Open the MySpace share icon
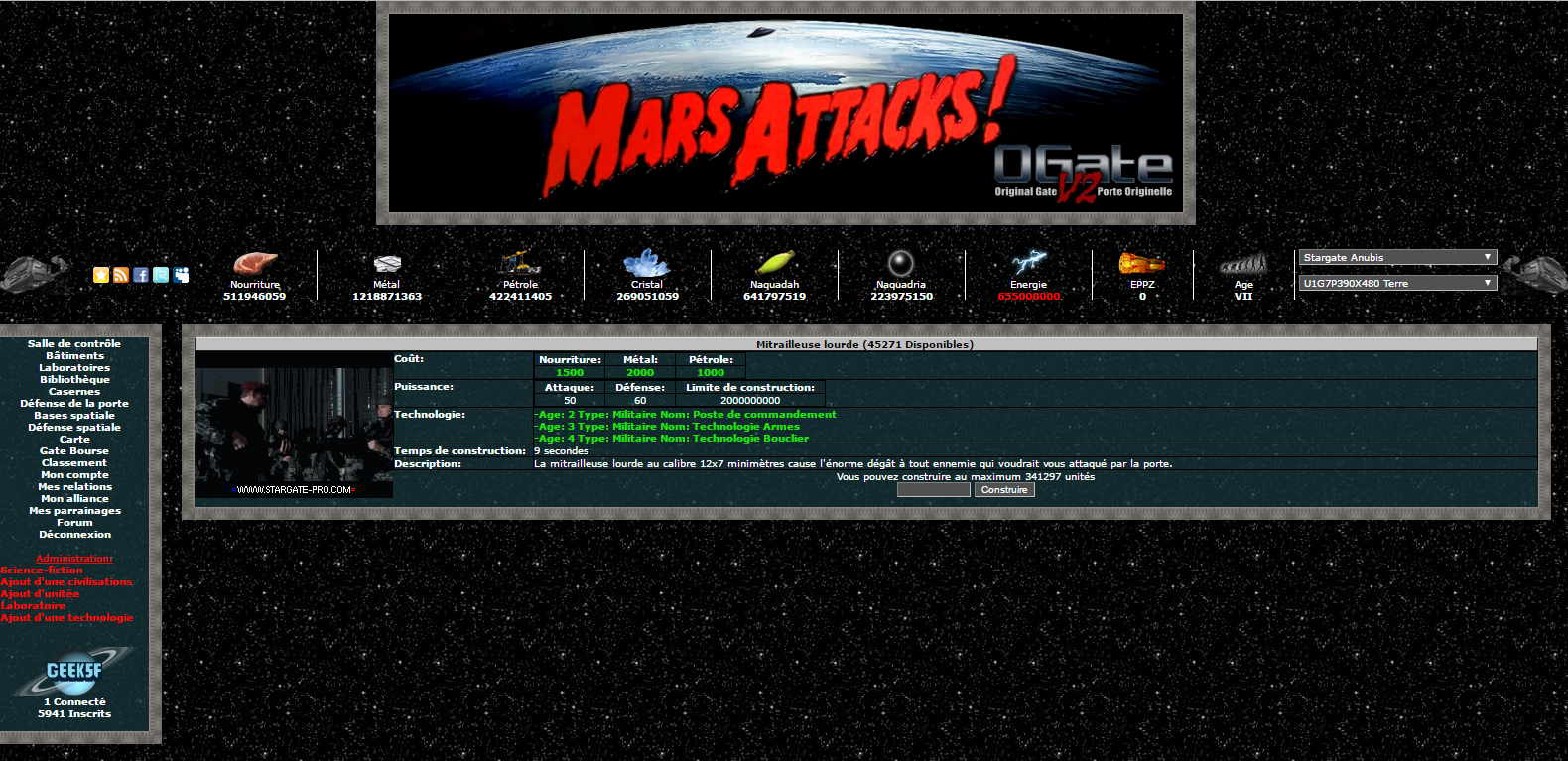Viewport: 1568px width, 761px height. tap(181, 275)
